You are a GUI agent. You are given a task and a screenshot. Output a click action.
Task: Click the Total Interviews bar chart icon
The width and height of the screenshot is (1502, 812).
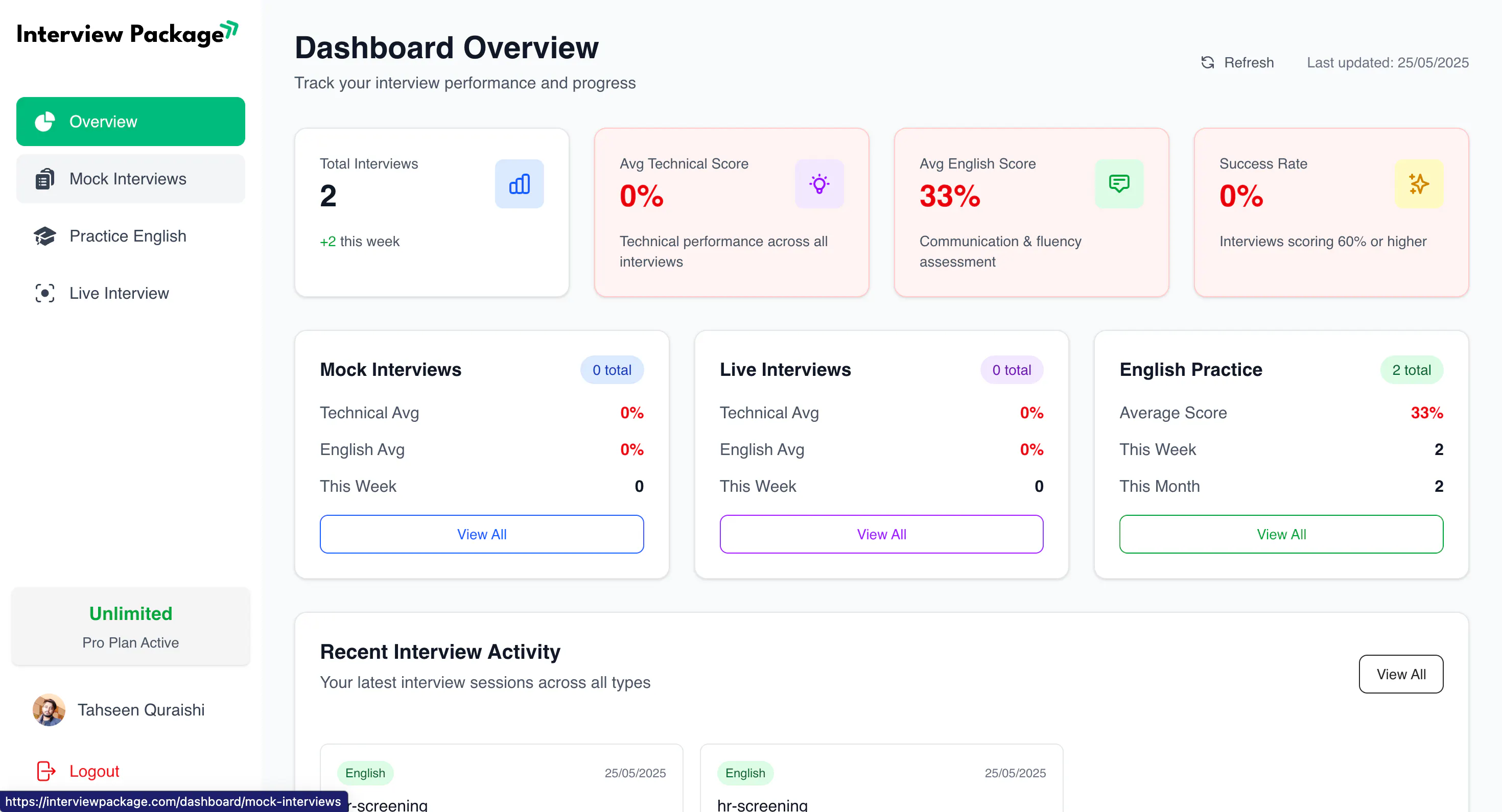519,184
